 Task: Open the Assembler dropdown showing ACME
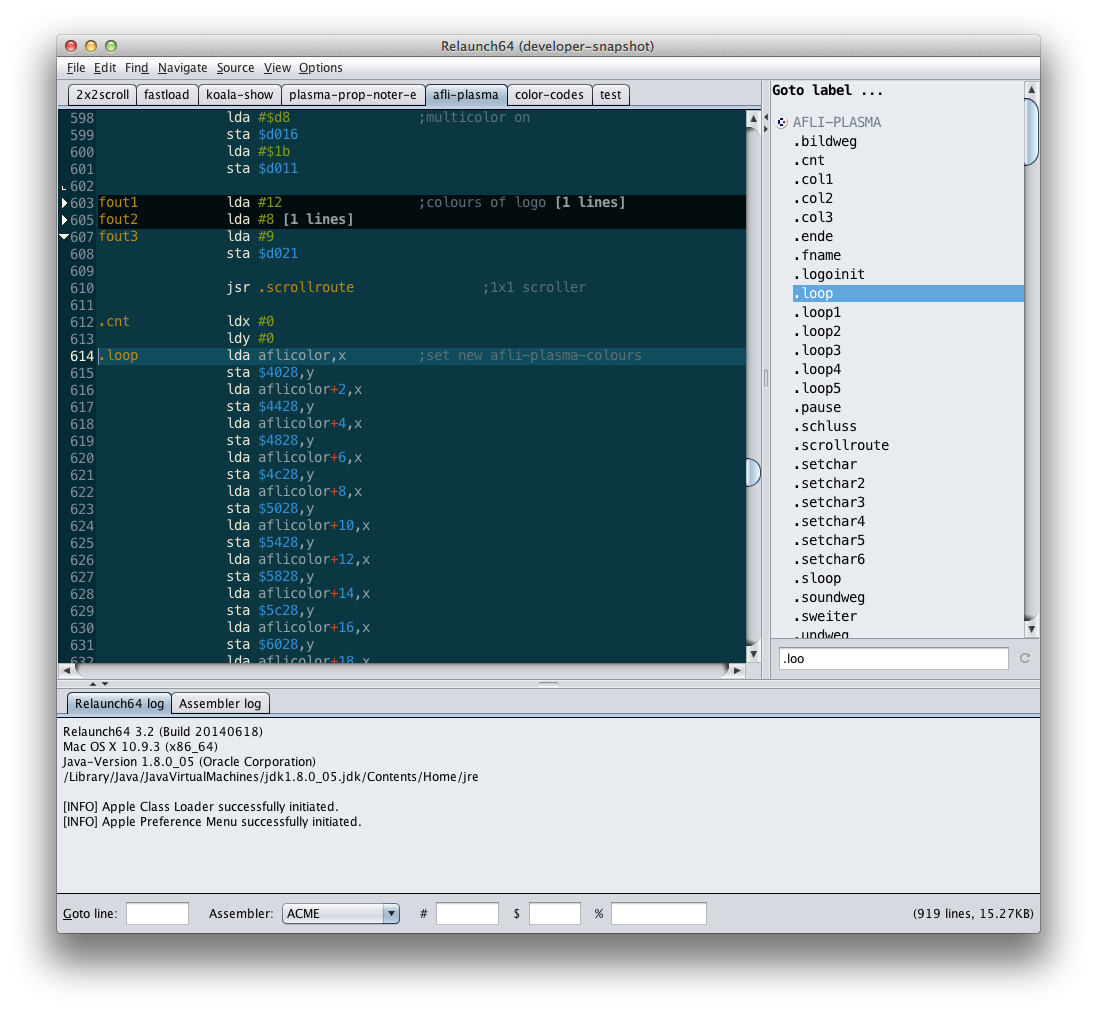pos(341,913)
